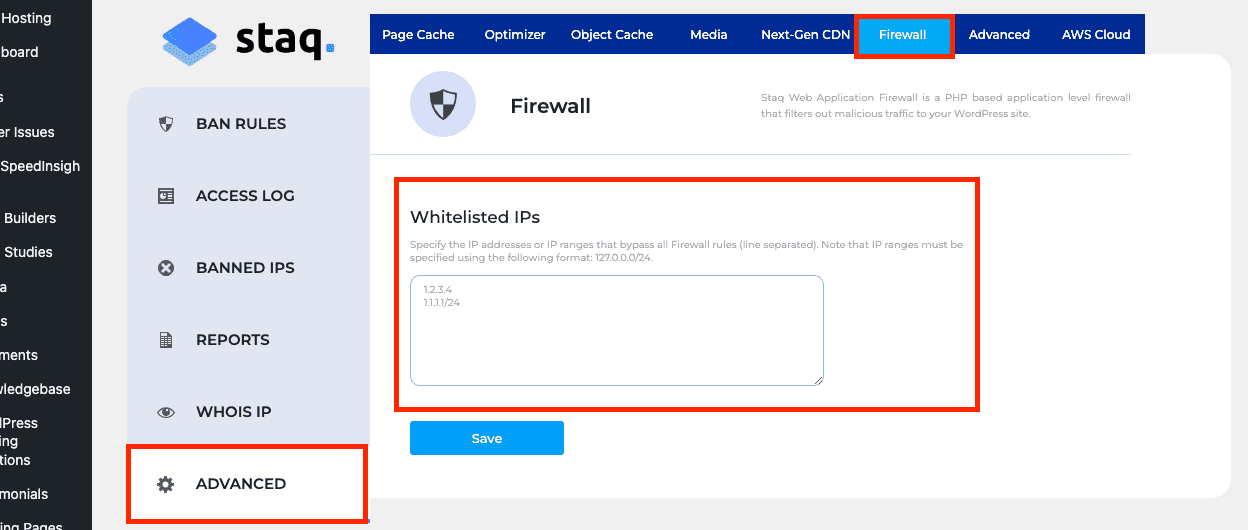Click the Firewall shield header icon
Screen dimensions: 1248x530
[x=442, y=105]
